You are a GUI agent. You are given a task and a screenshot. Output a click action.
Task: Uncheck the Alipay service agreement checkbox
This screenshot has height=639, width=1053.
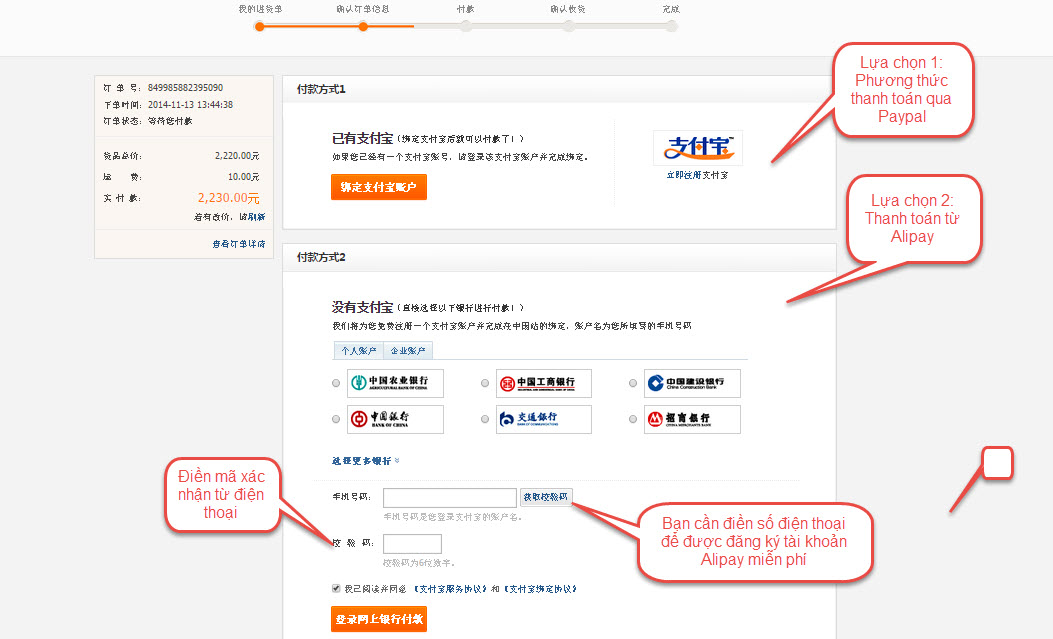pyautogui.click(x=336, y=588)
